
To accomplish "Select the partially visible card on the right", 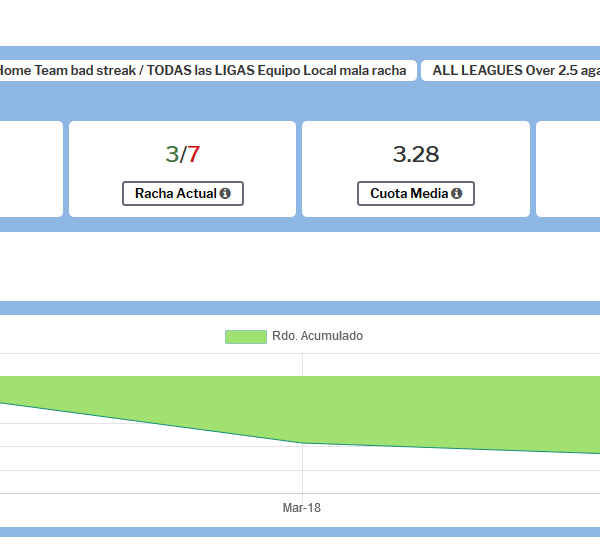I will (568, 169).
